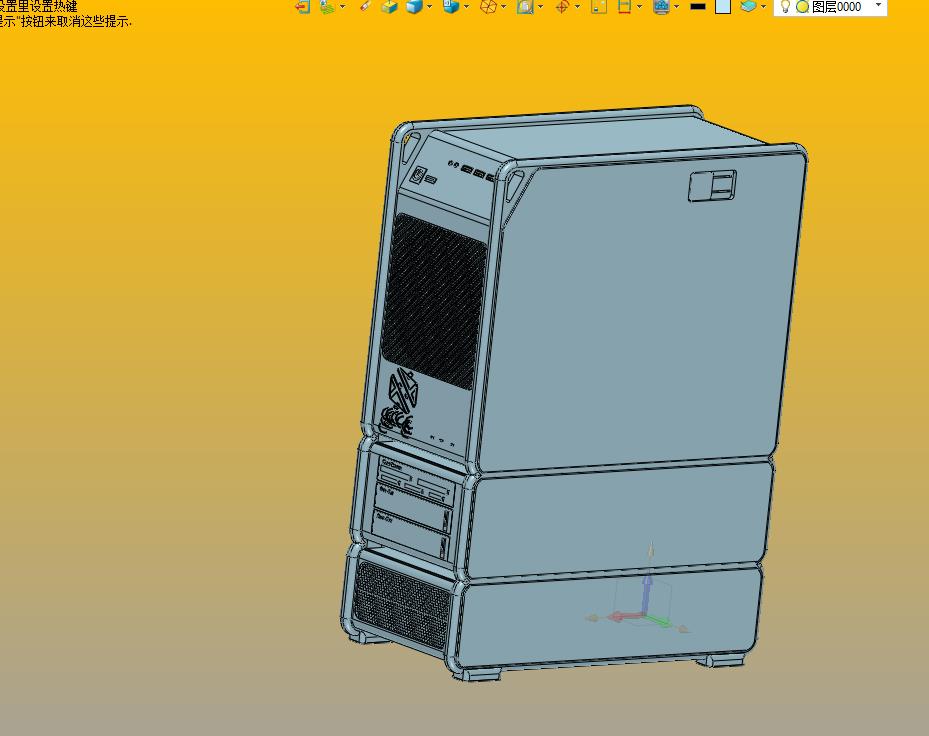The image size is (929, 736).
Task: Toggle the light bulb layer visibility icon
Action: point(785,7)
